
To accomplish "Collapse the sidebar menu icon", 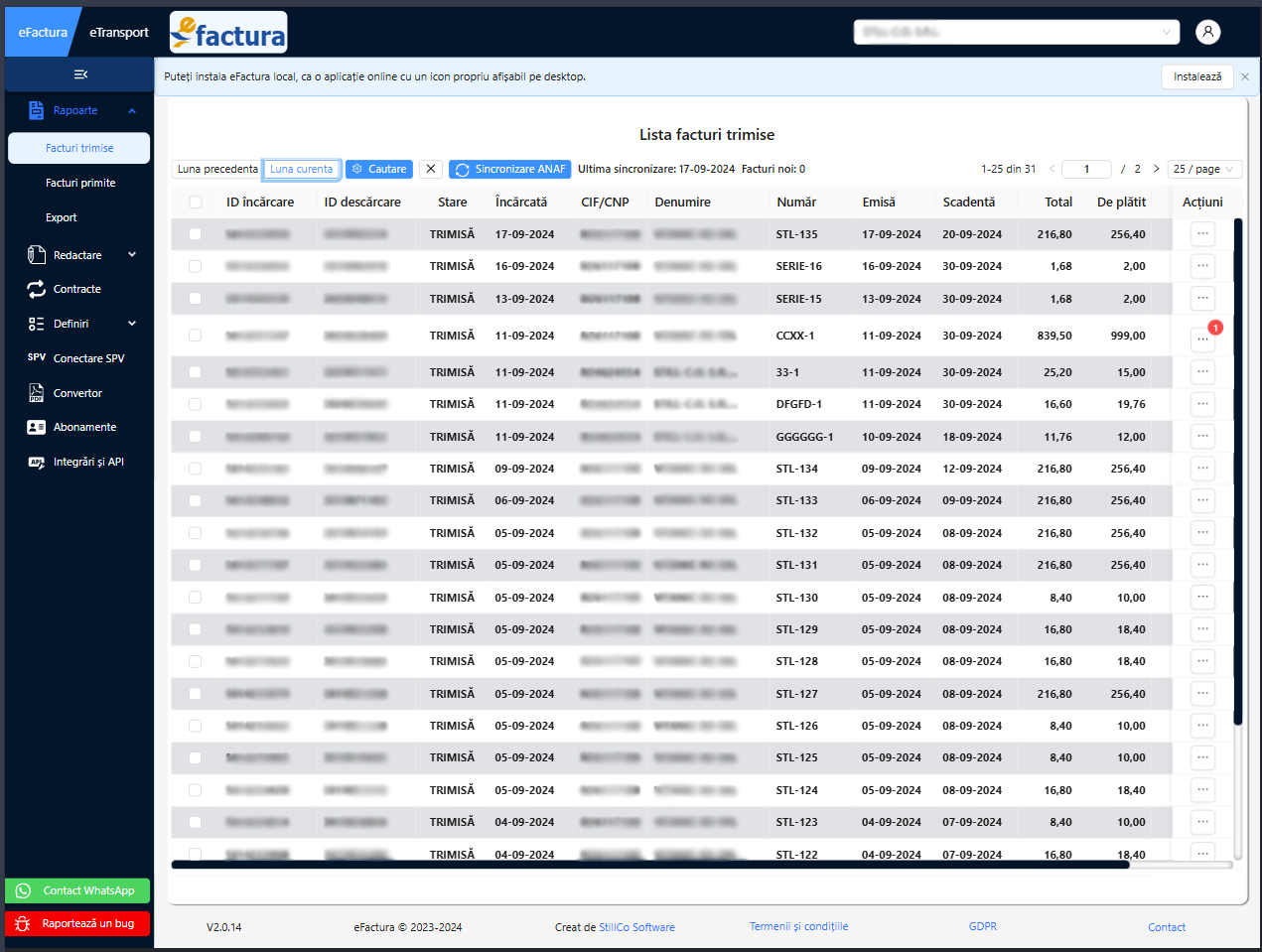I will [x=80, y=74].
